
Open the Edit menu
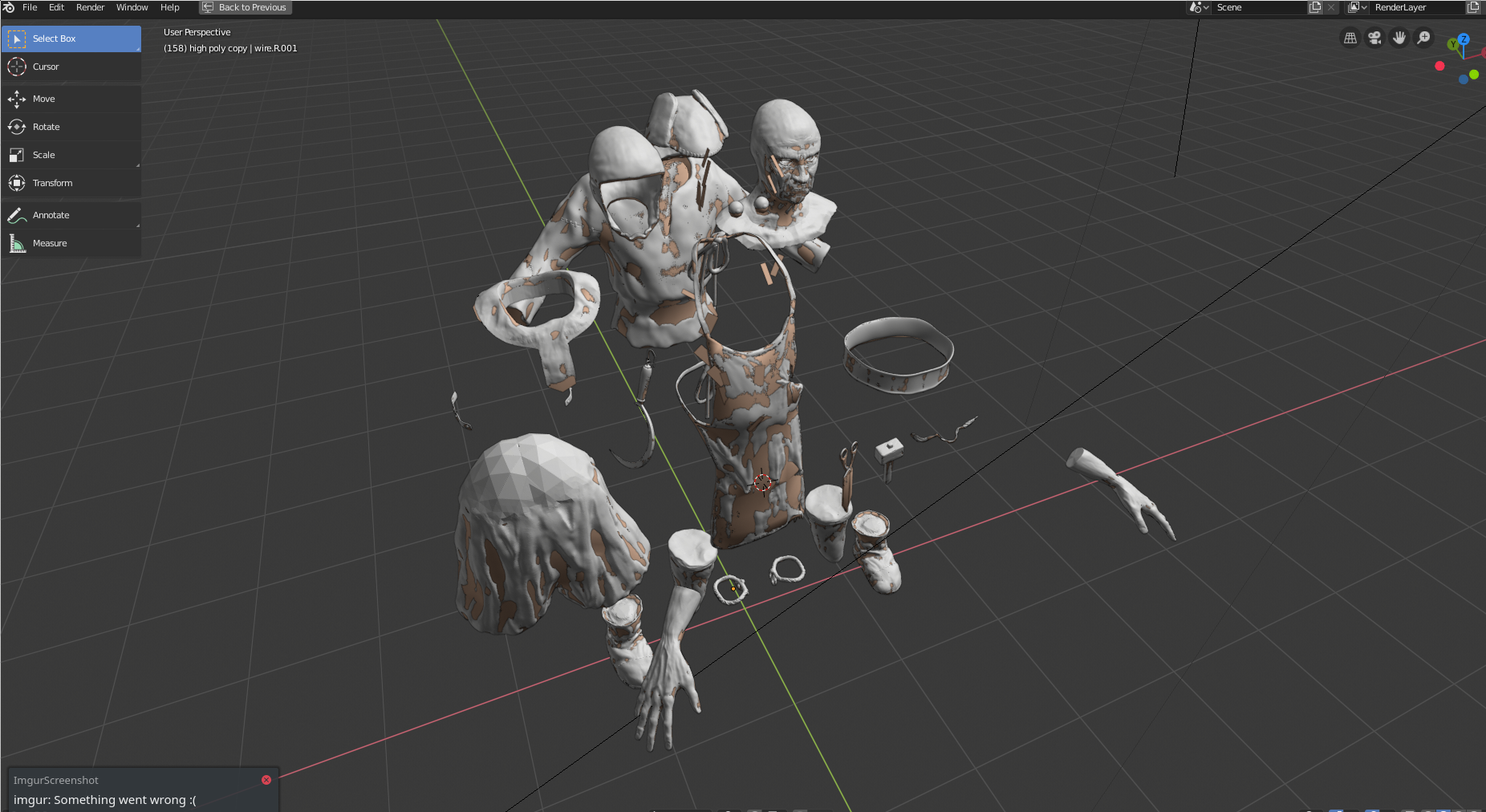[56, 7]
